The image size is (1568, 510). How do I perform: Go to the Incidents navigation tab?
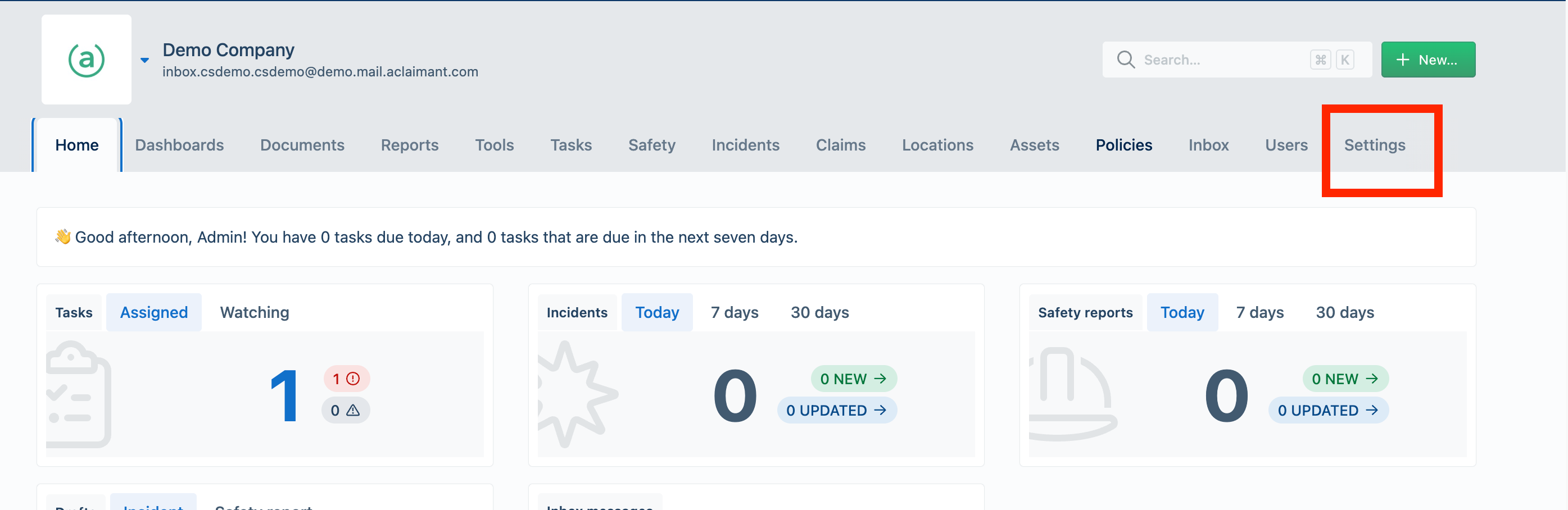point(745,145)
